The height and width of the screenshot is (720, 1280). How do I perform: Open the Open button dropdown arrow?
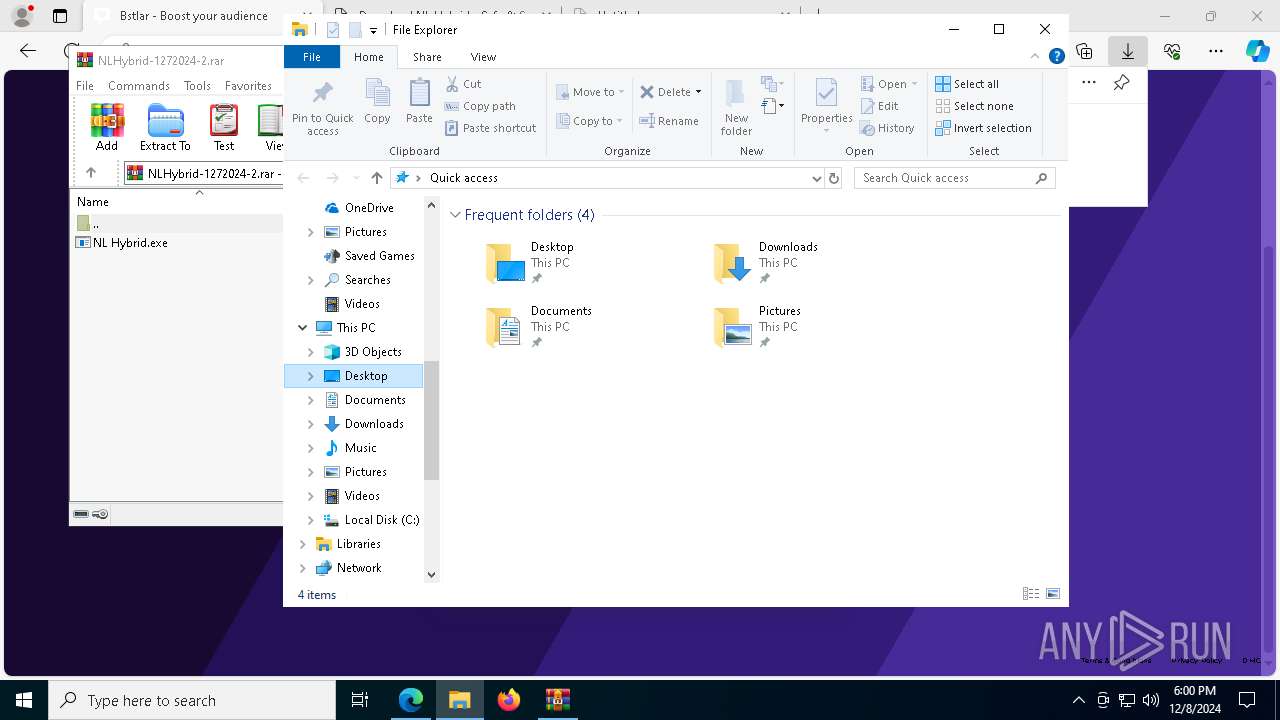click(x=914, y=84)
